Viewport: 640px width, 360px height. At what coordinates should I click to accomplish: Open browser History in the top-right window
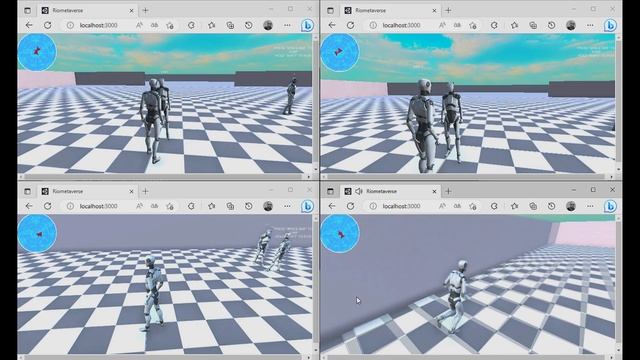551,25
